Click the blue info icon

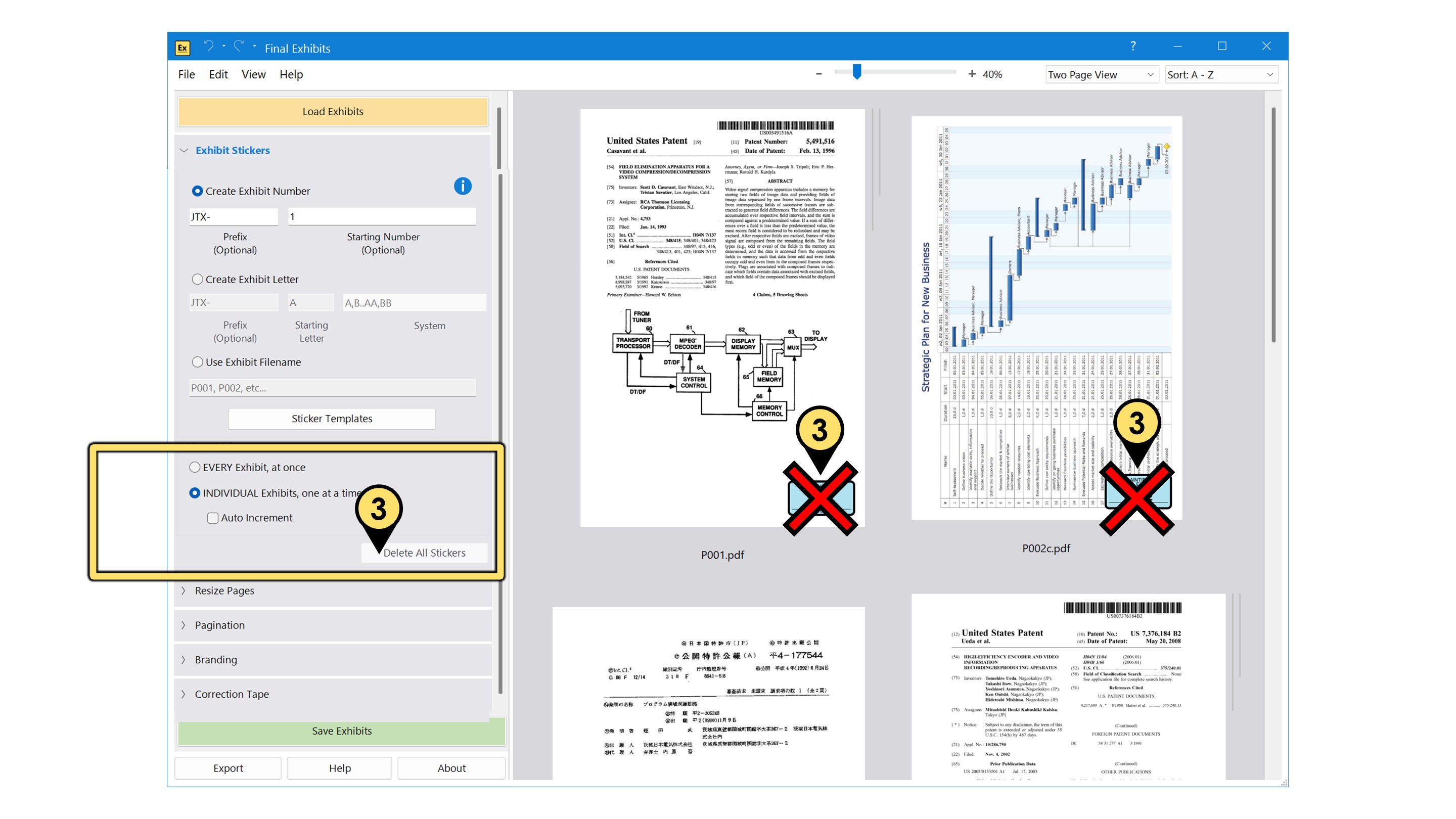(463, 187)
